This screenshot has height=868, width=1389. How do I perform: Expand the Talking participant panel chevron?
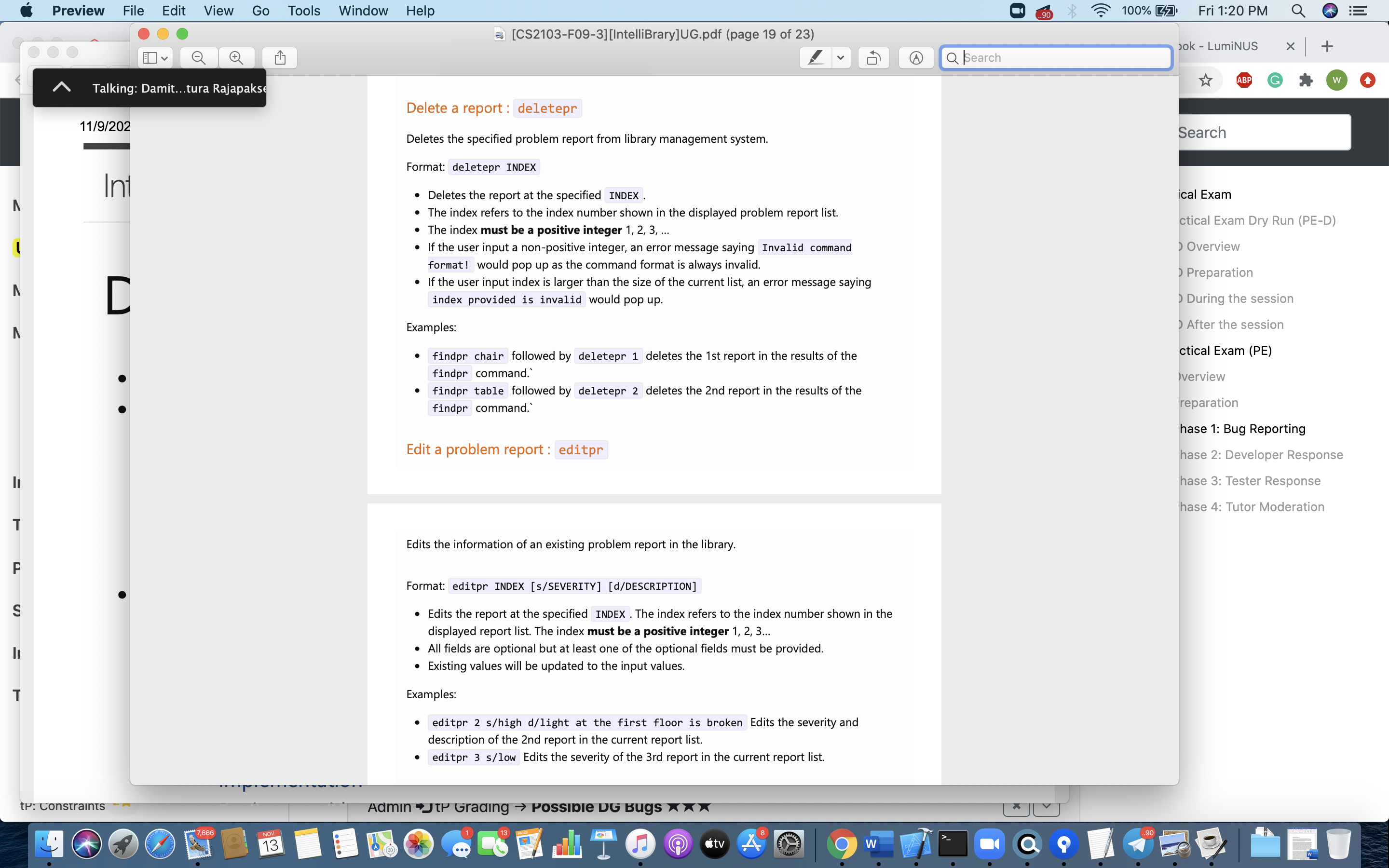(61, 87)
